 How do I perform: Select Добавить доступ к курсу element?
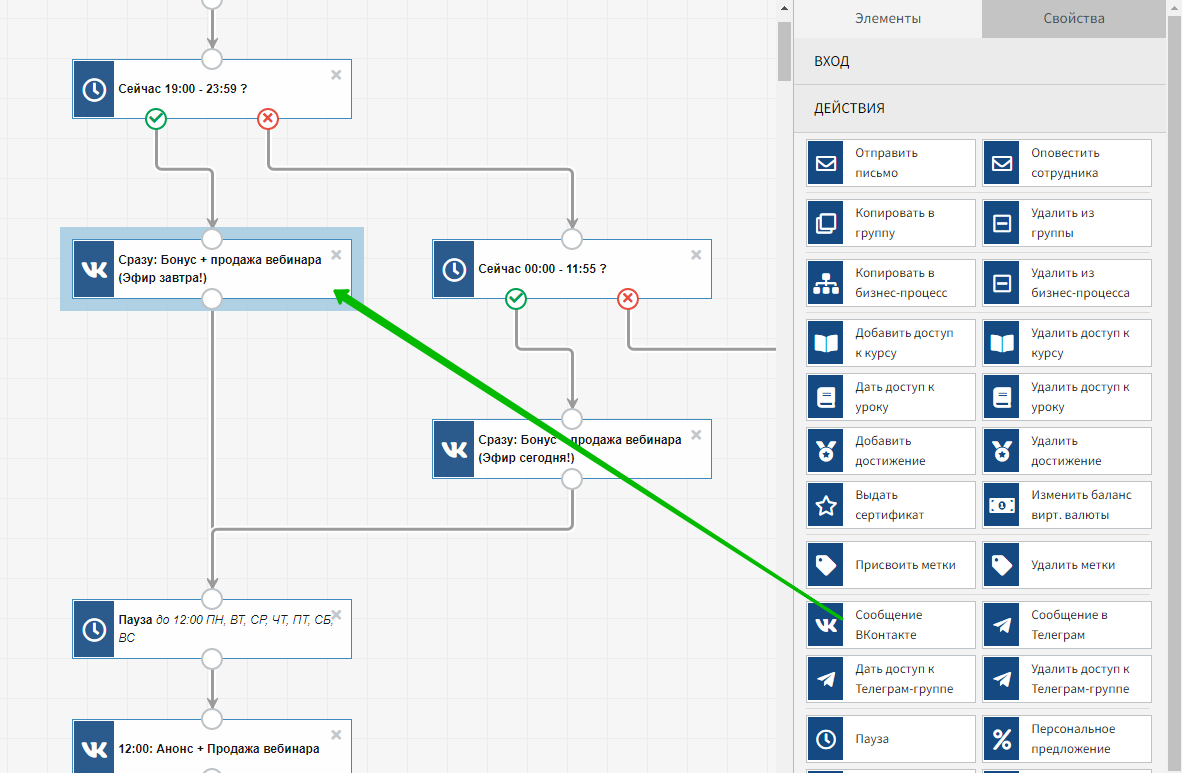(x=891, y=343)
